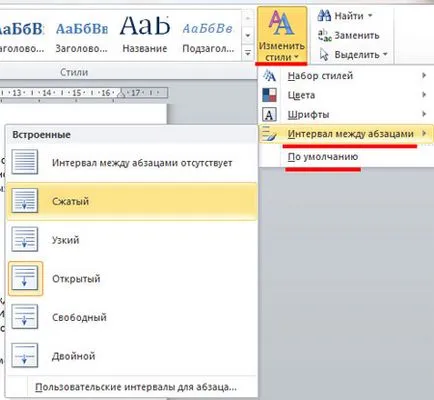434x400 pixels.
Task: Click the Цвета palette icon
Action: (x=269, y=95)
